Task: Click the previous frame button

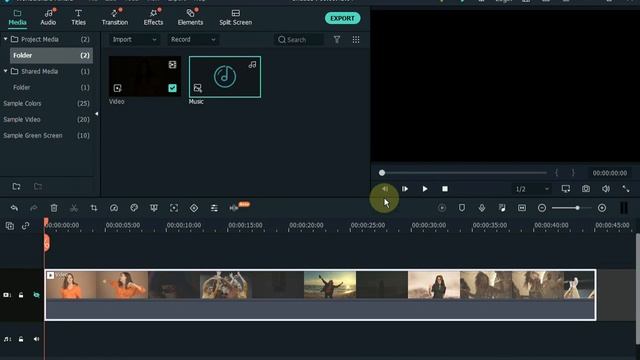Action: click(x=385, y=189)
